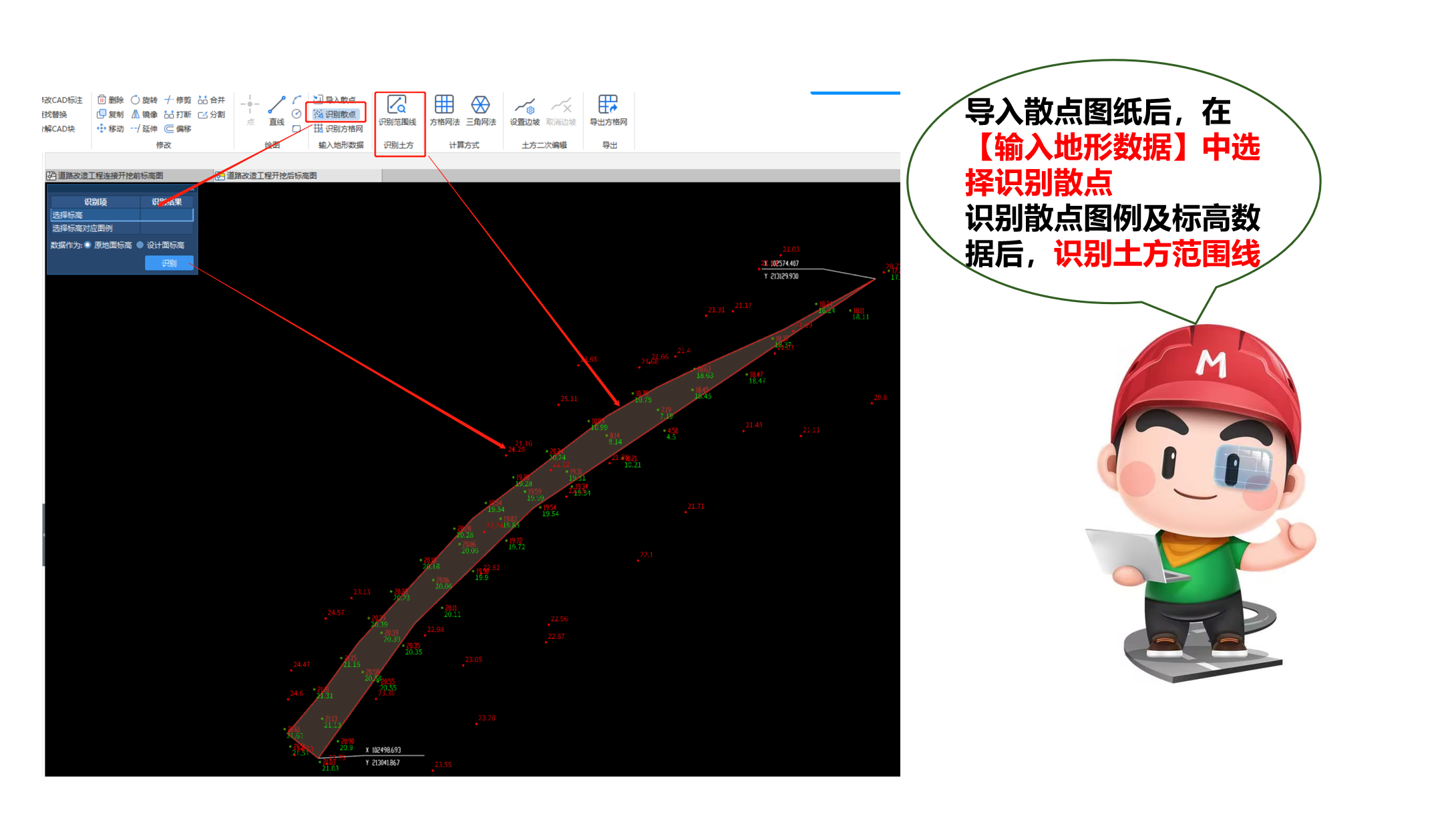1456x824 pixels.
Task: Choose 三角网法 triangulation method
Action: (481, 110)
